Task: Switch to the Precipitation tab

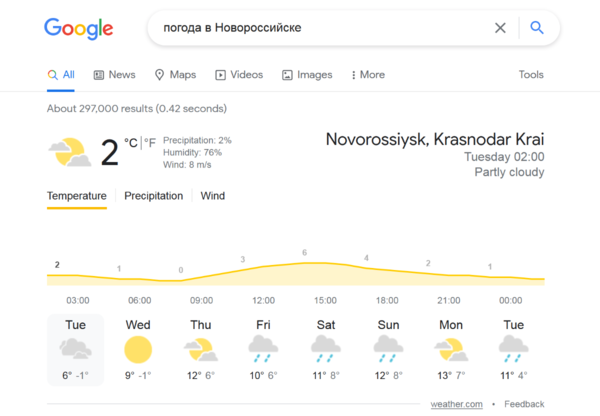Action: click(153, 196)
